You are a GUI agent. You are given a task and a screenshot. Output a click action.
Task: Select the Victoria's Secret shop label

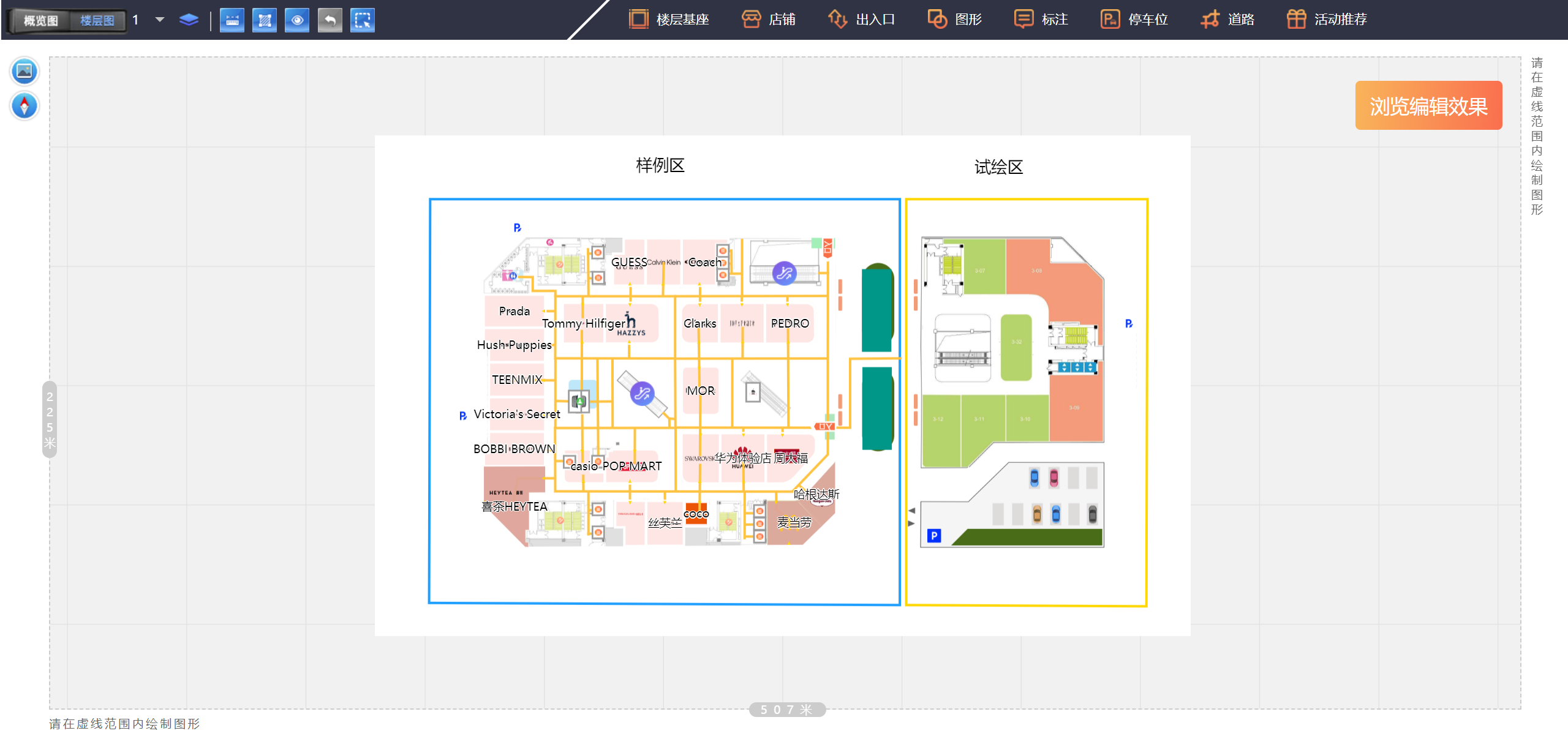click(x=517, y=414)
